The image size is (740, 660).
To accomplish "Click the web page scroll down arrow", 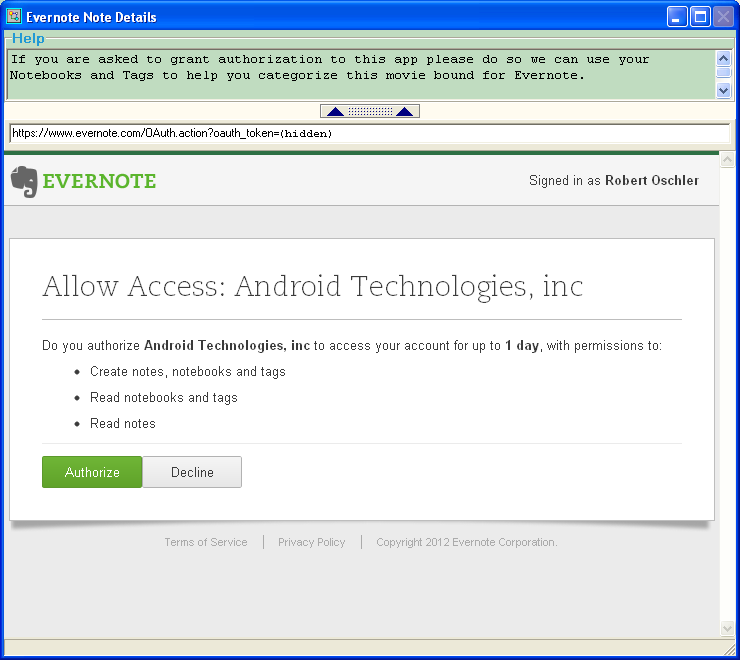I will pyautogui.click(x=727, y=628).
